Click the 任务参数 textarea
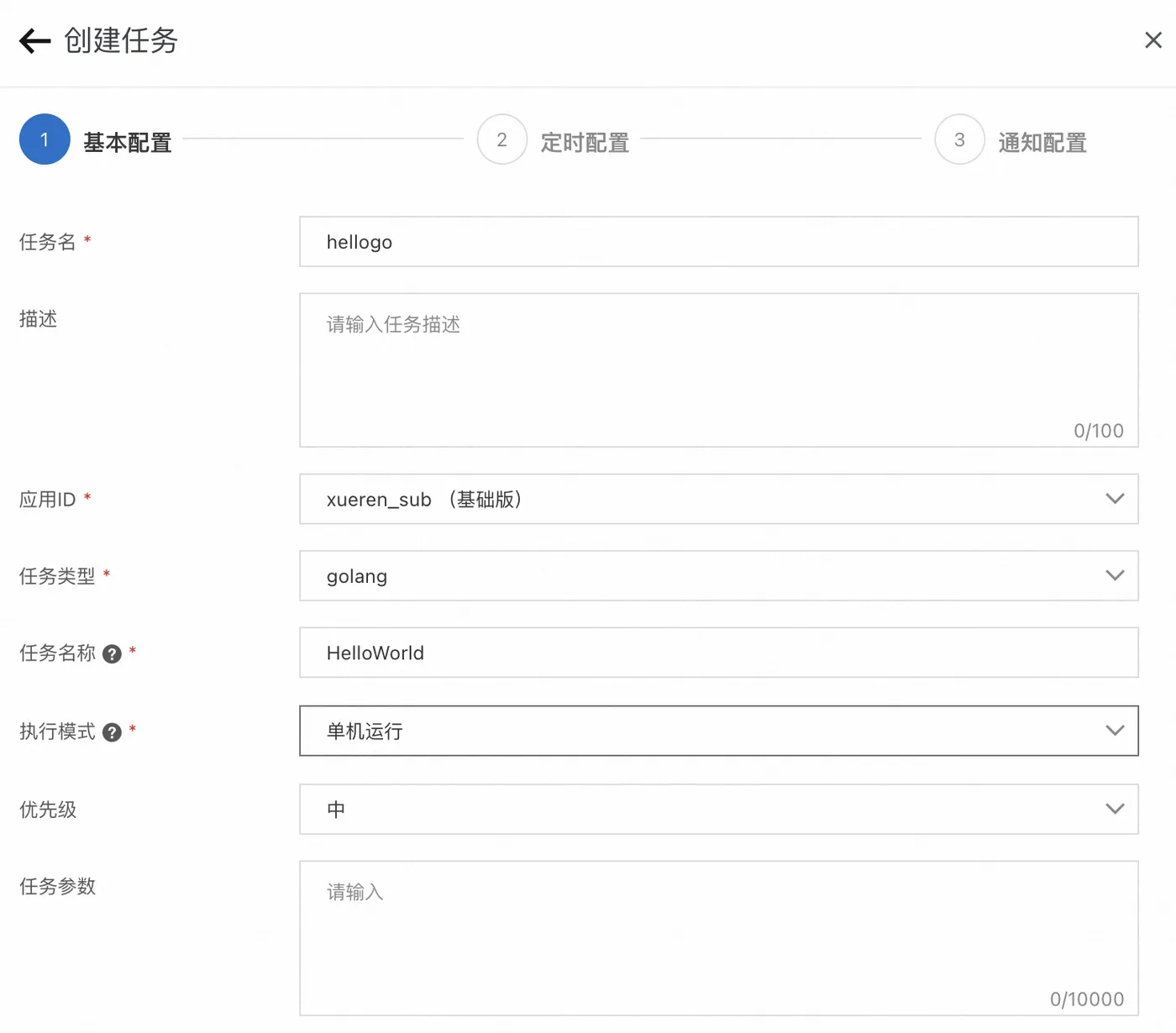Viewport: 1176px width, 1033px height. point(719,938)
